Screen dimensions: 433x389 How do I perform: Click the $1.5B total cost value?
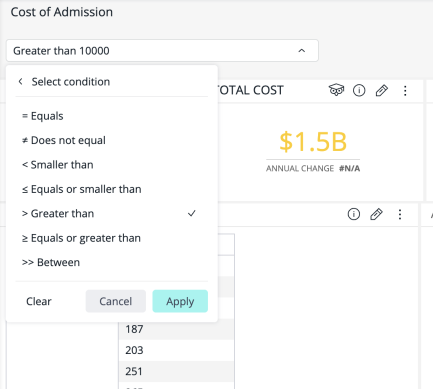coord(313,142)
